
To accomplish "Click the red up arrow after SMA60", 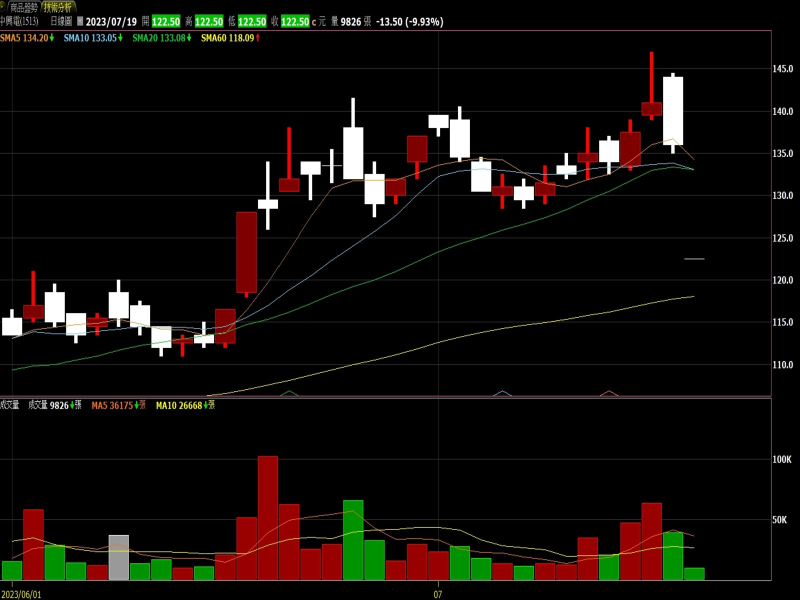I will pyautogui.click(x=259, y=38).
